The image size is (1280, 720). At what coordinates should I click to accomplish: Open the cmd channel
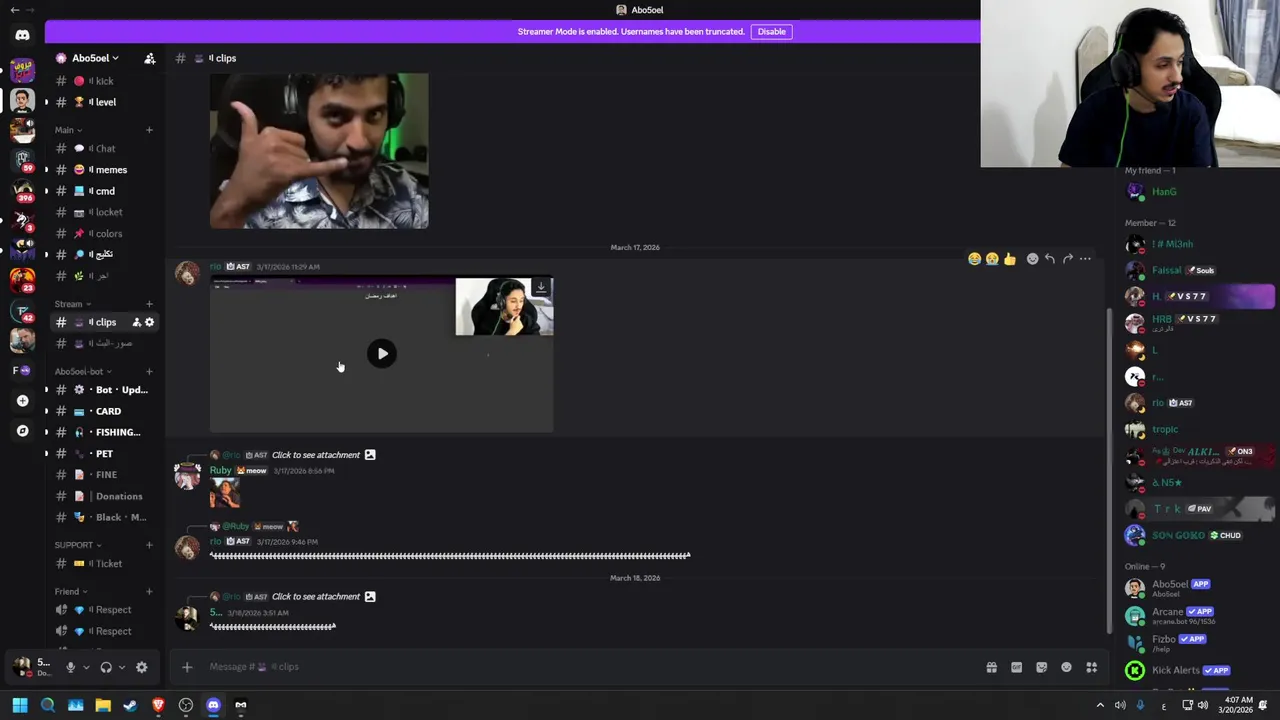(x=105, y=191)
